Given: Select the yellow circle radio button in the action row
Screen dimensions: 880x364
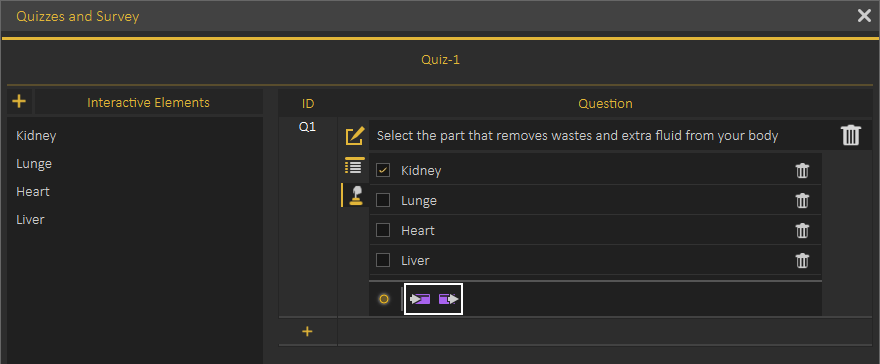Looking at the screenshot, I should 384,299.
